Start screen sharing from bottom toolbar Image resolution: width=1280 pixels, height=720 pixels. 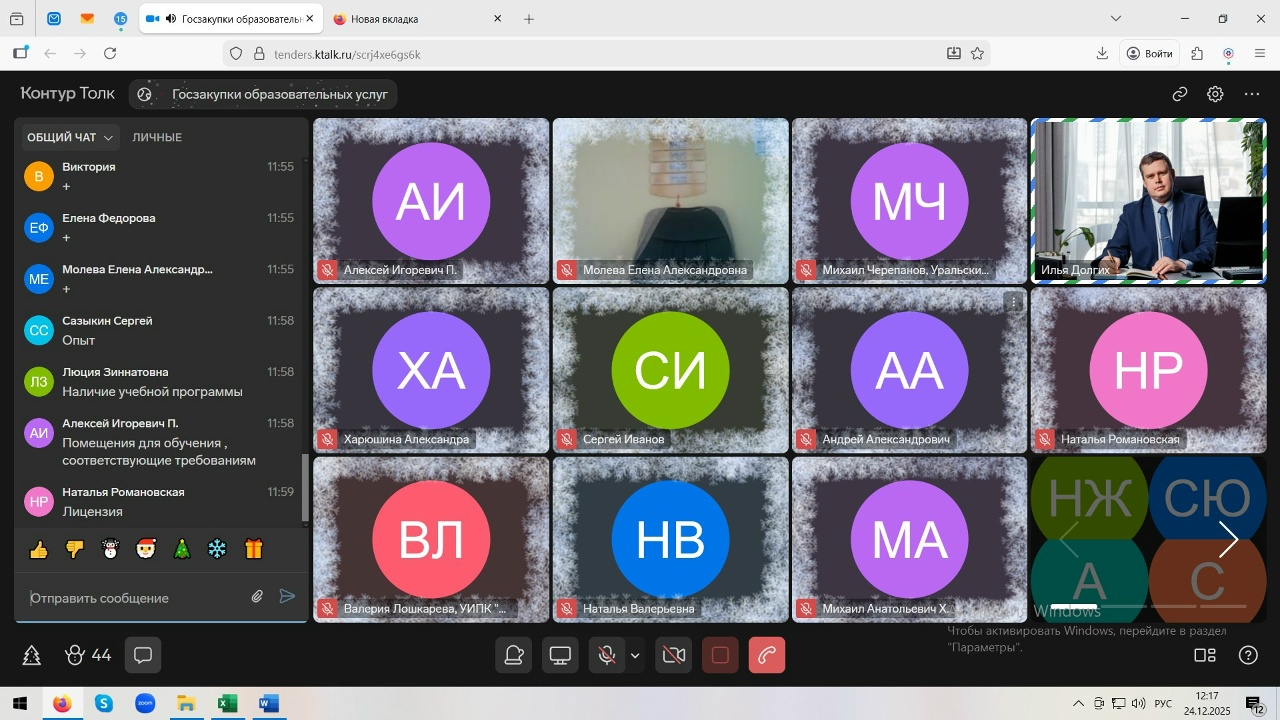pos(561,656)
